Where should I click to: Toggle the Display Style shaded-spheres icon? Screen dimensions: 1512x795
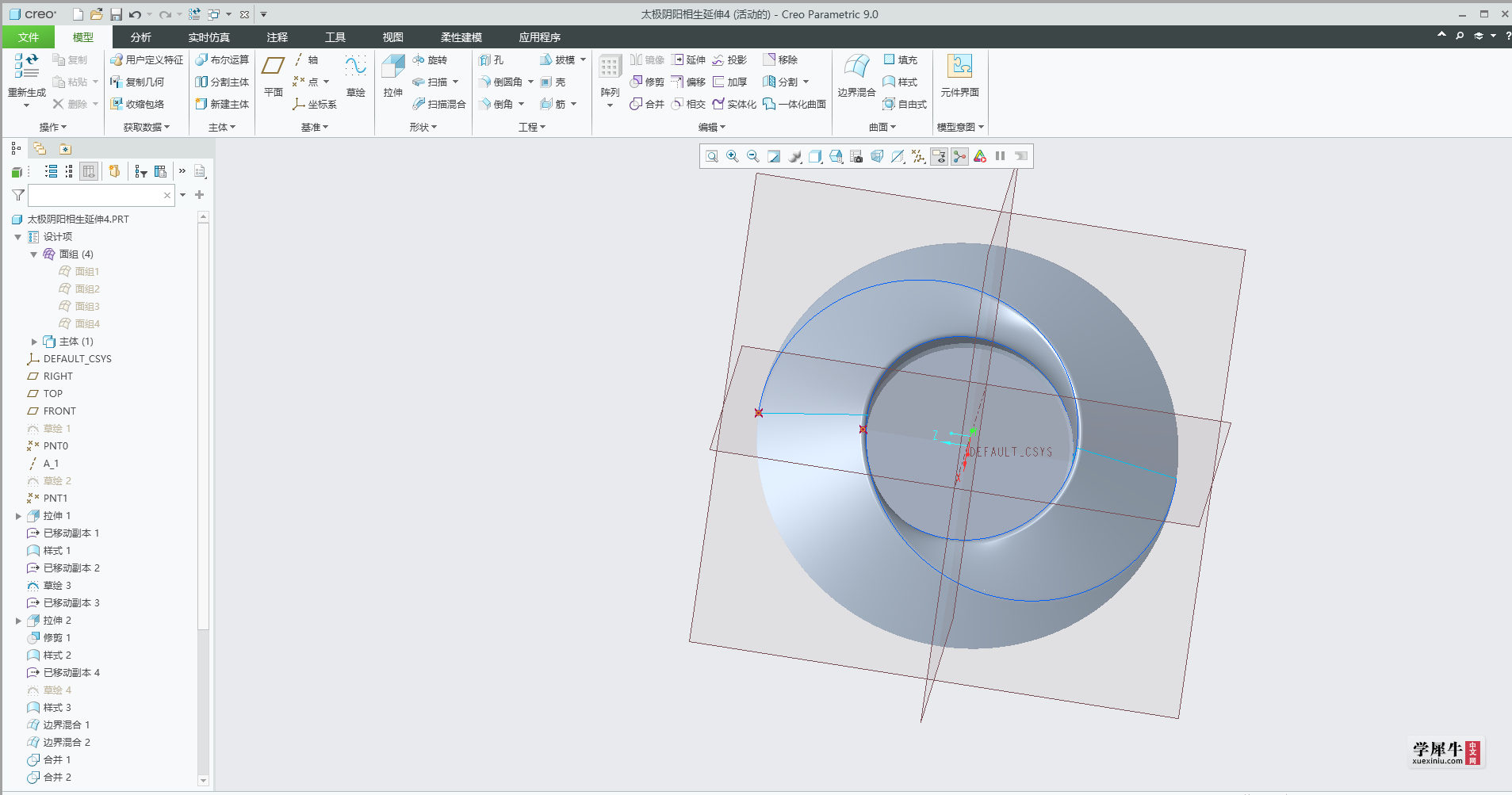(794, 156)
